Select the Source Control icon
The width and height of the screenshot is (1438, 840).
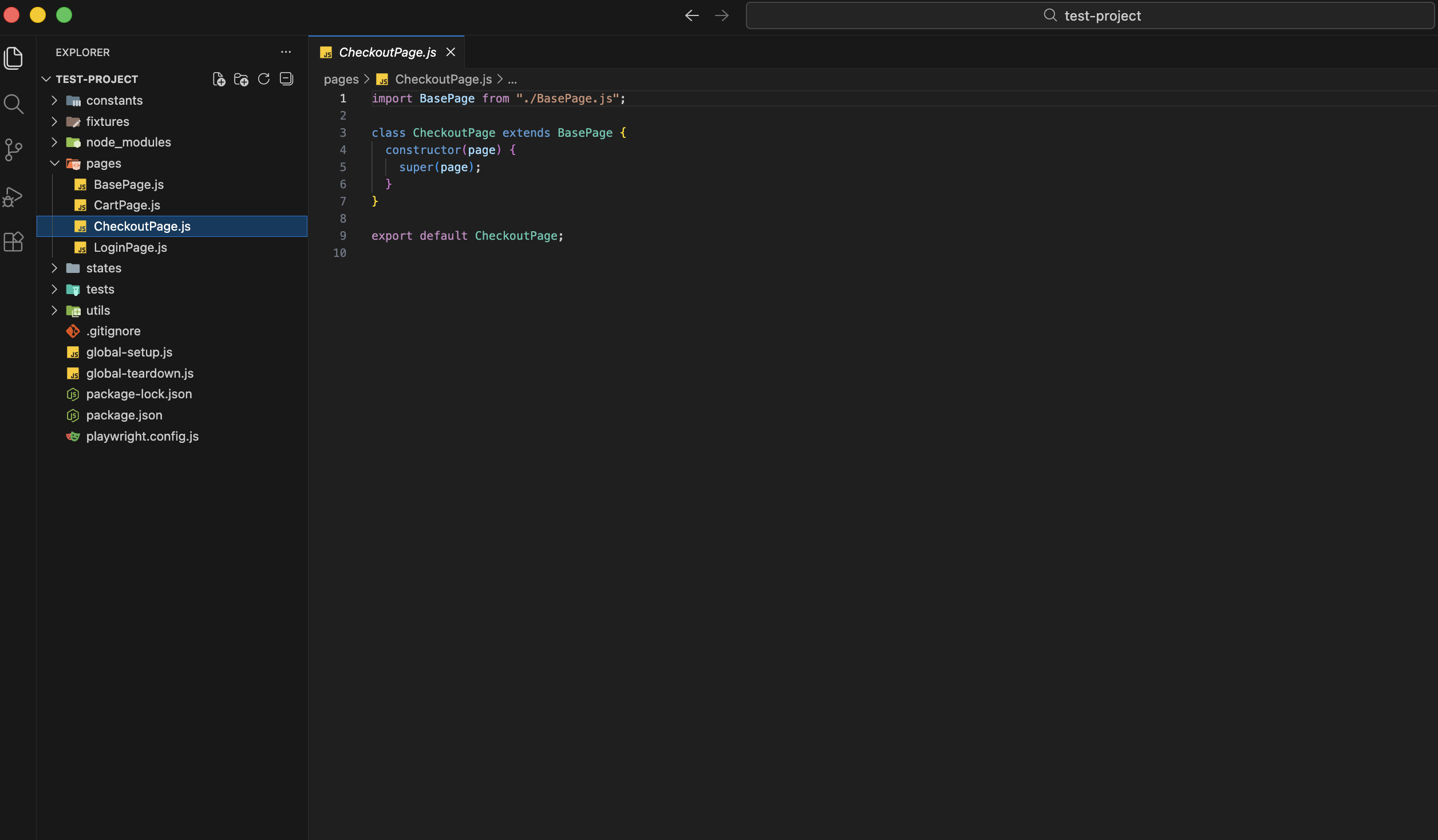(x=13, y=149)
